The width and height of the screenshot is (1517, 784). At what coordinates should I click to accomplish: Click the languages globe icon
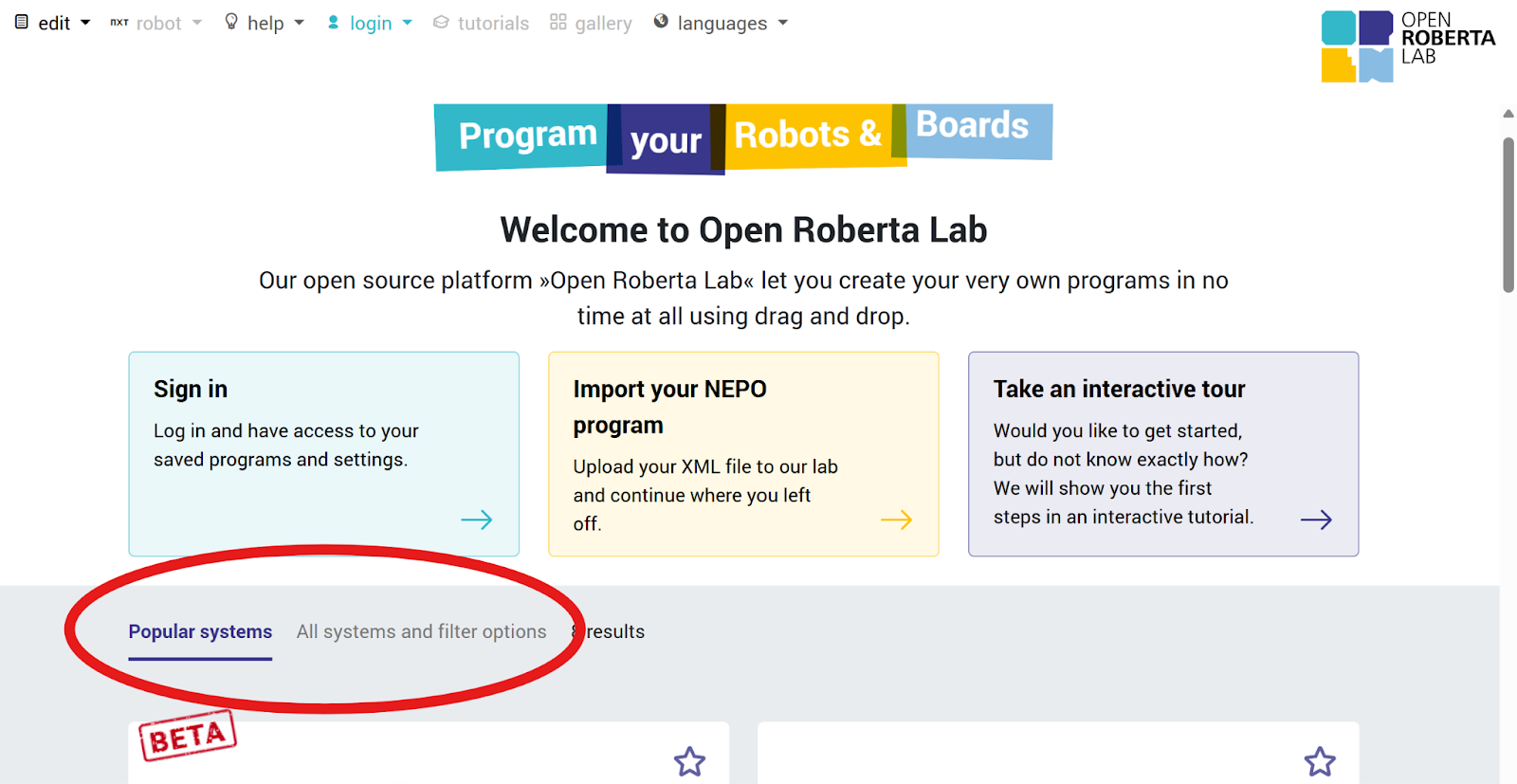[661, 21]
